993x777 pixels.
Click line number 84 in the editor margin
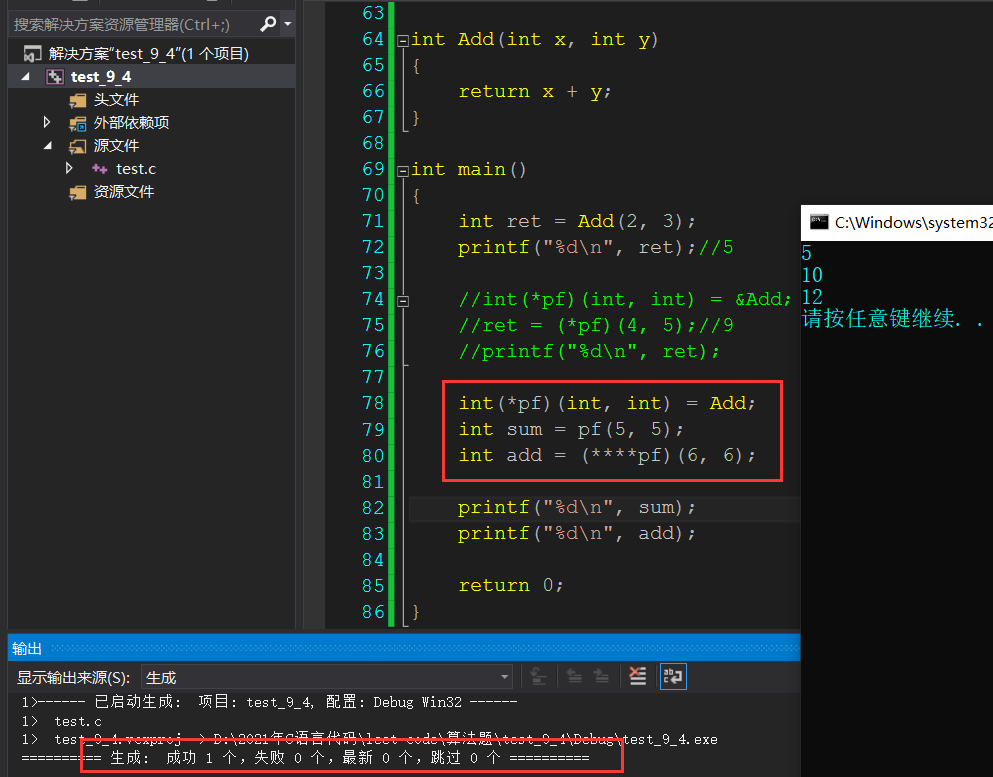[x=373, y=560]
